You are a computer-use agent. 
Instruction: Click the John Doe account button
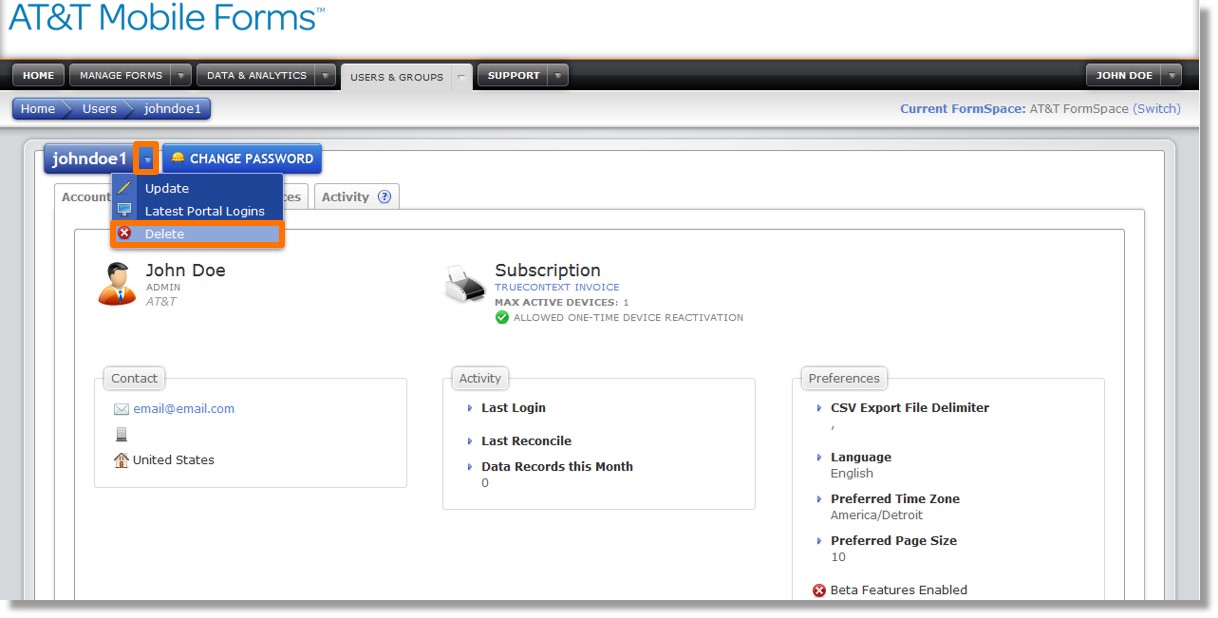pos(1125,75)
